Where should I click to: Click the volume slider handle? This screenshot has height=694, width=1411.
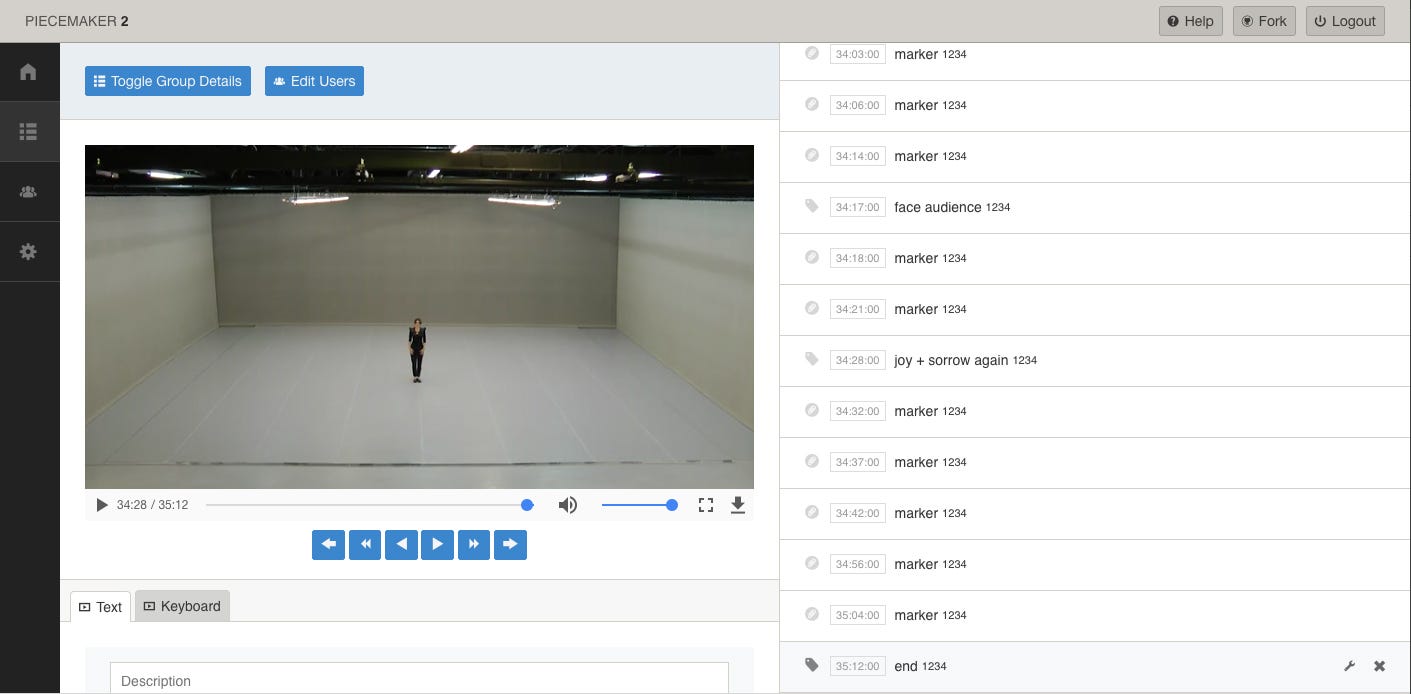pos(672,505)
